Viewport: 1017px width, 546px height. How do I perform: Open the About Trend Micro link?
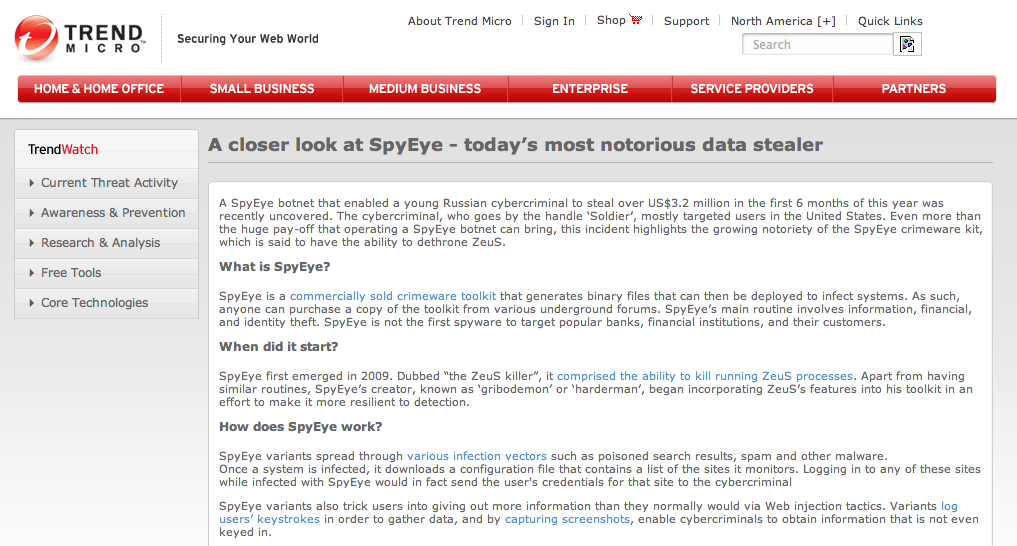pyautogui.click(x=459, y=21)
